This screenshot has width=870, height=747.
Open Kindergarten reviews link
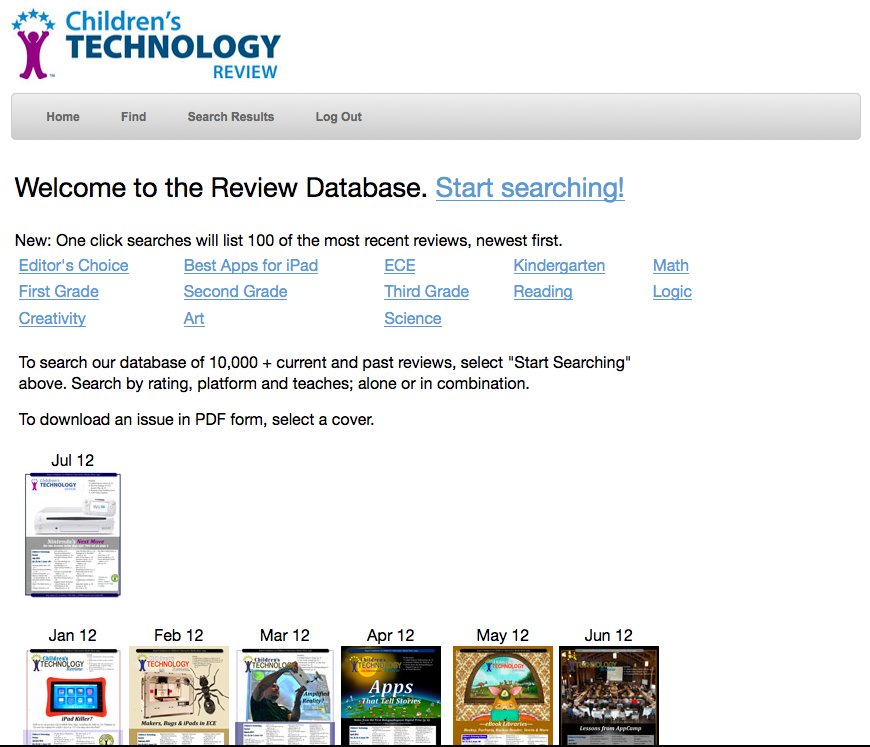tap(559, 265)
